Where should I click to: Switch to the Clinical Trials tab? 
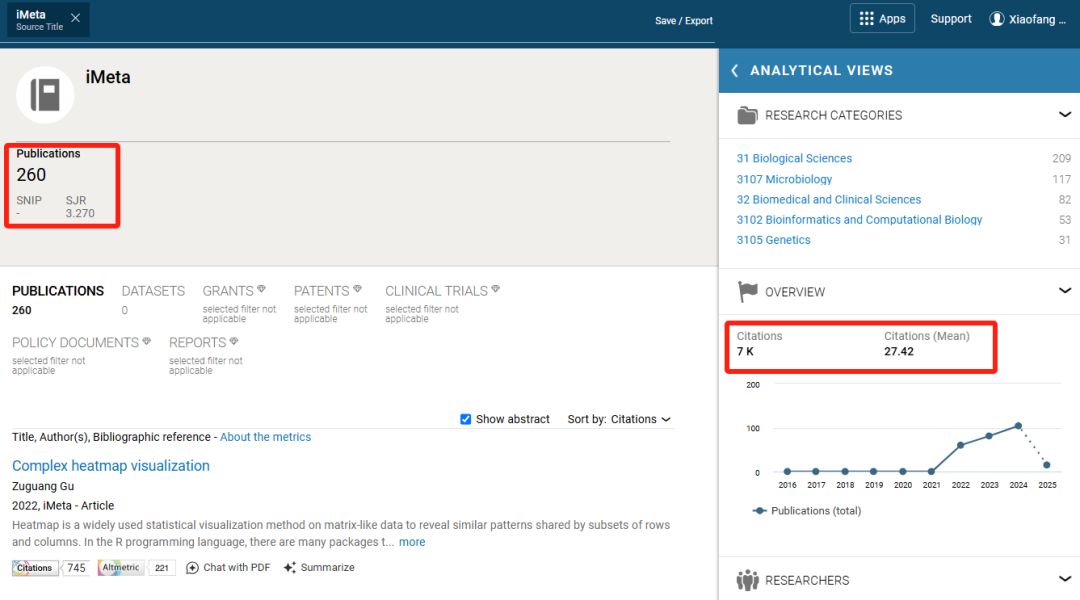point(436,291)
